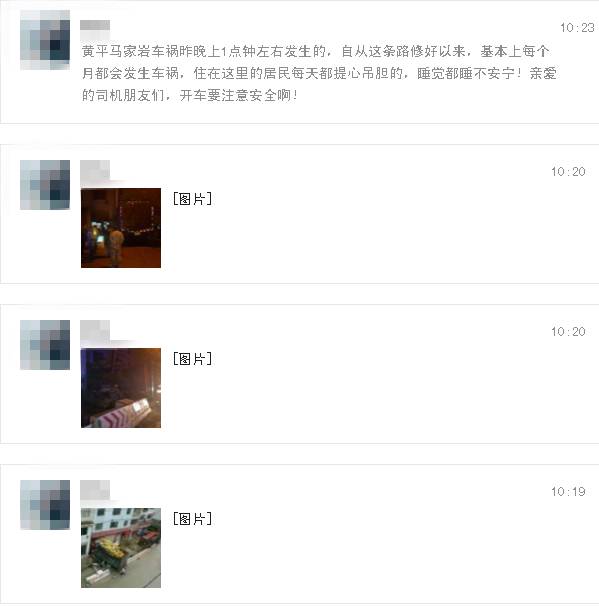Click the [图片] label in the 10:19 post
The height and width of the screenshot is (606, 599).
192,519
